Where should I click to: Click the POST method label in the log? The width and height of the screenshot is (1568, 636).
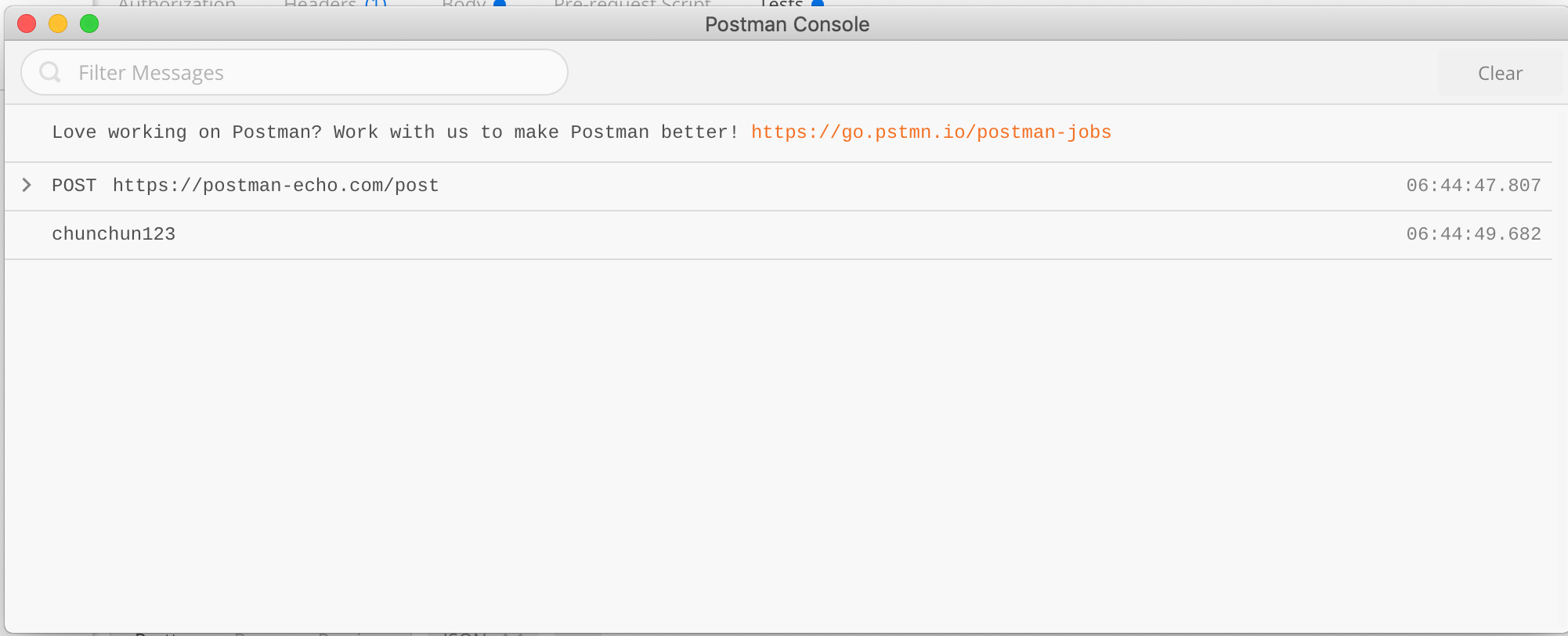point(74,186)
